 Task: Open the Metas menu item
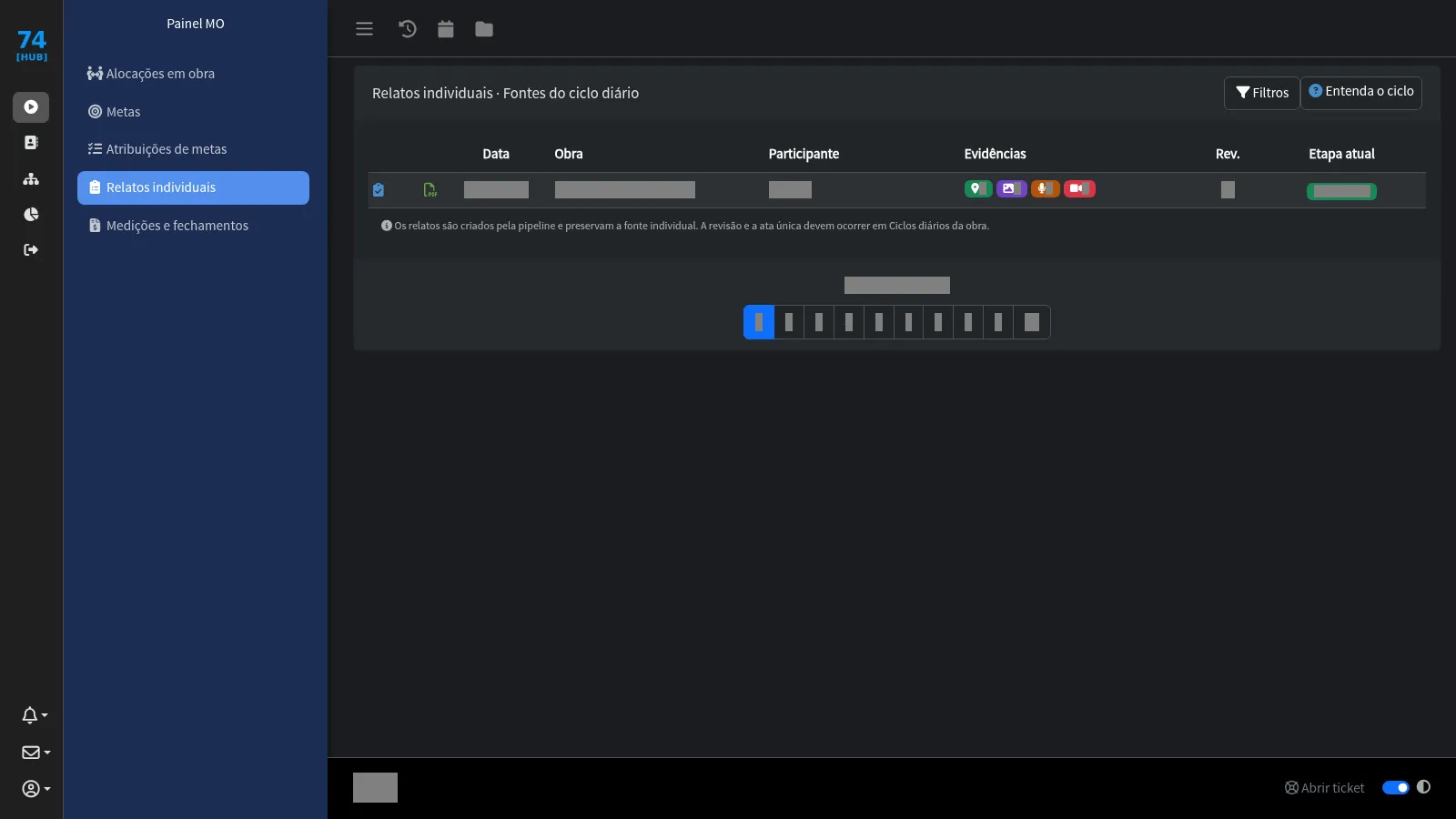[x=193, y=112]
